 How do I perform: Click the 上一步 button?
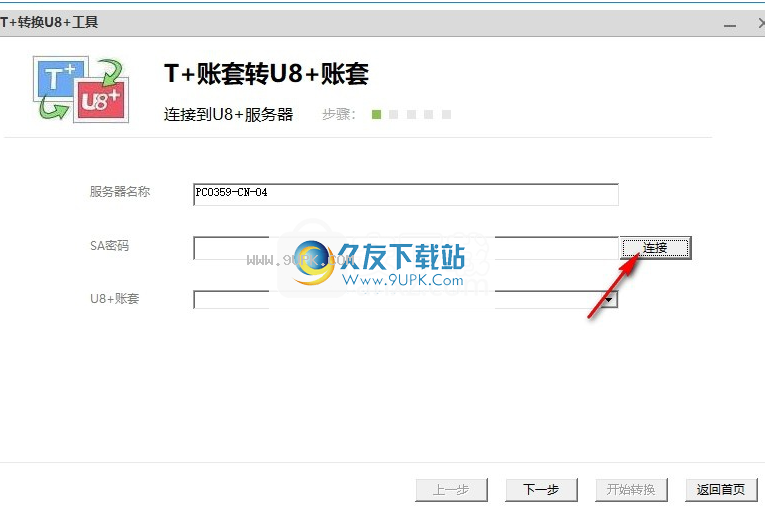click(x=451, y=489)
